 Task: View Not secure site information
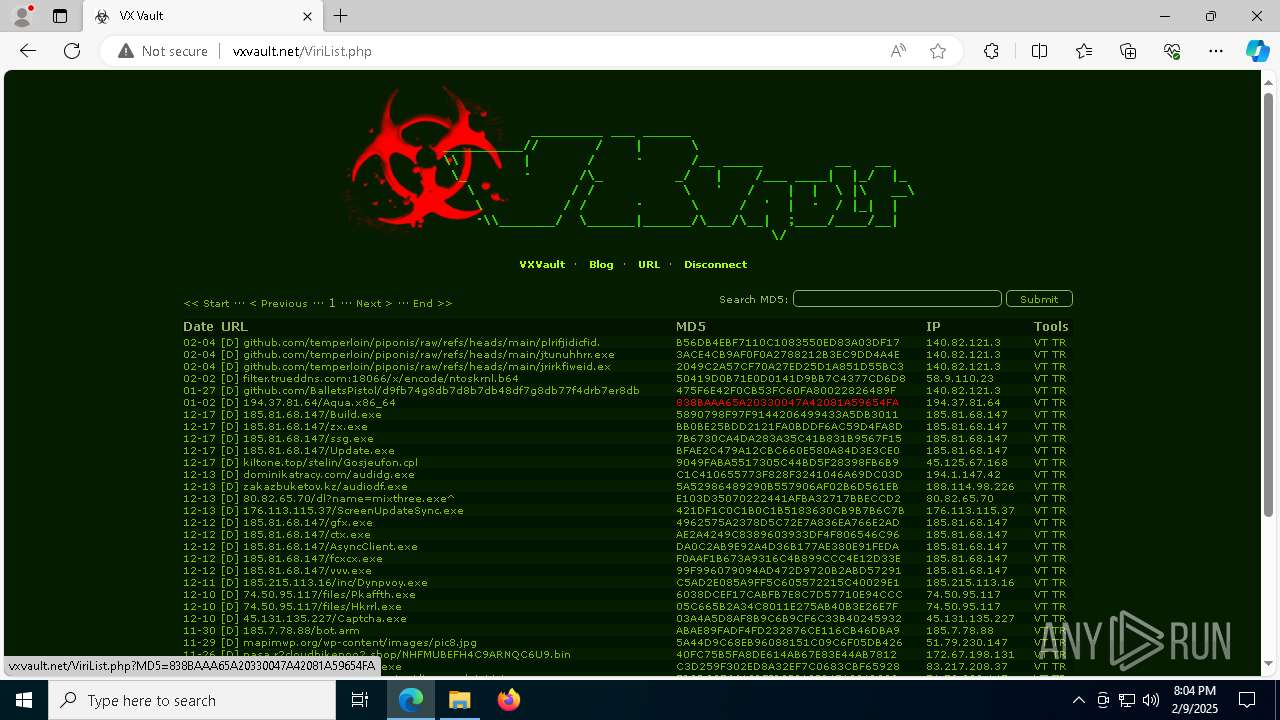click(x=163, y=51)
